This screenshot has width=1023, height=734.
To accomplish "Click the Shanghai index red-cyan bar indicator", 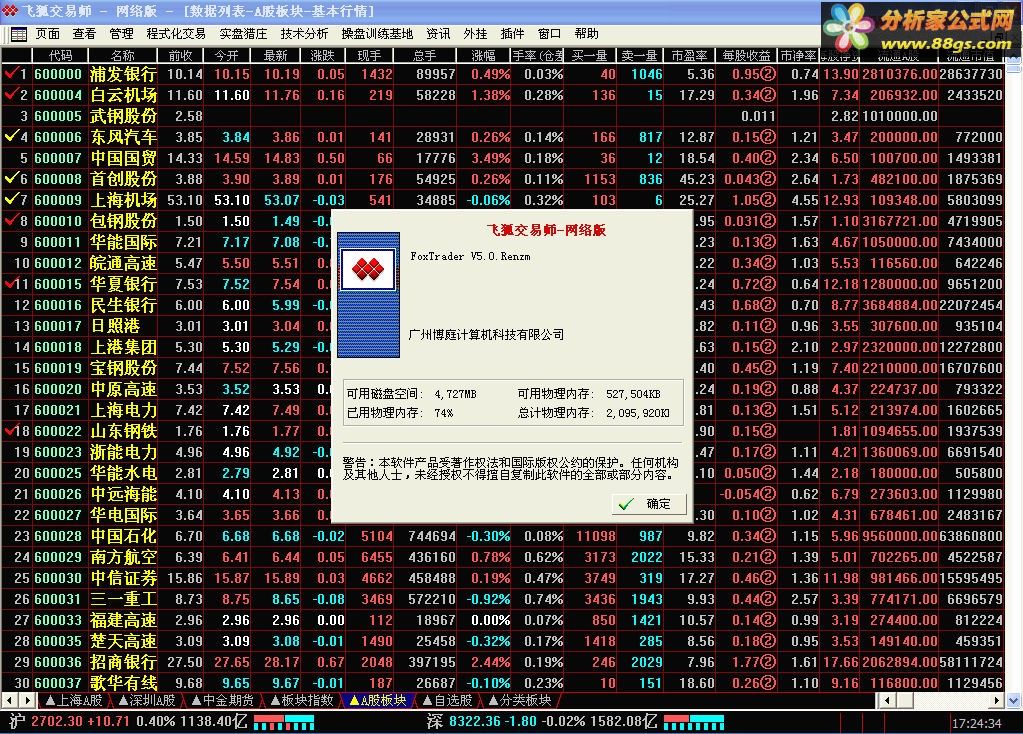I will click(x=284, y=722).
